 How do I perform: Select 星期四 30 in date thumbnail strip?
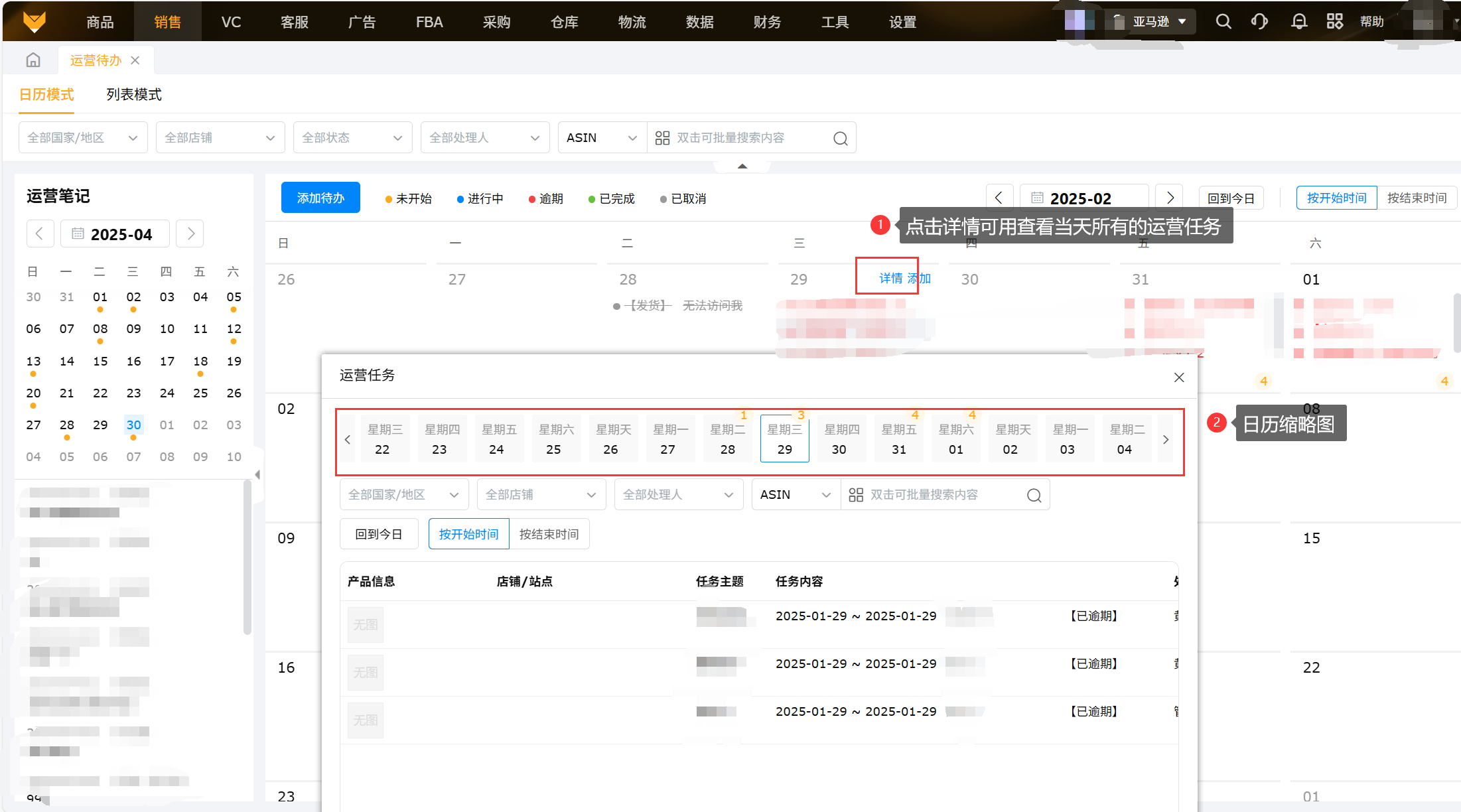click(x=841, y=439)
